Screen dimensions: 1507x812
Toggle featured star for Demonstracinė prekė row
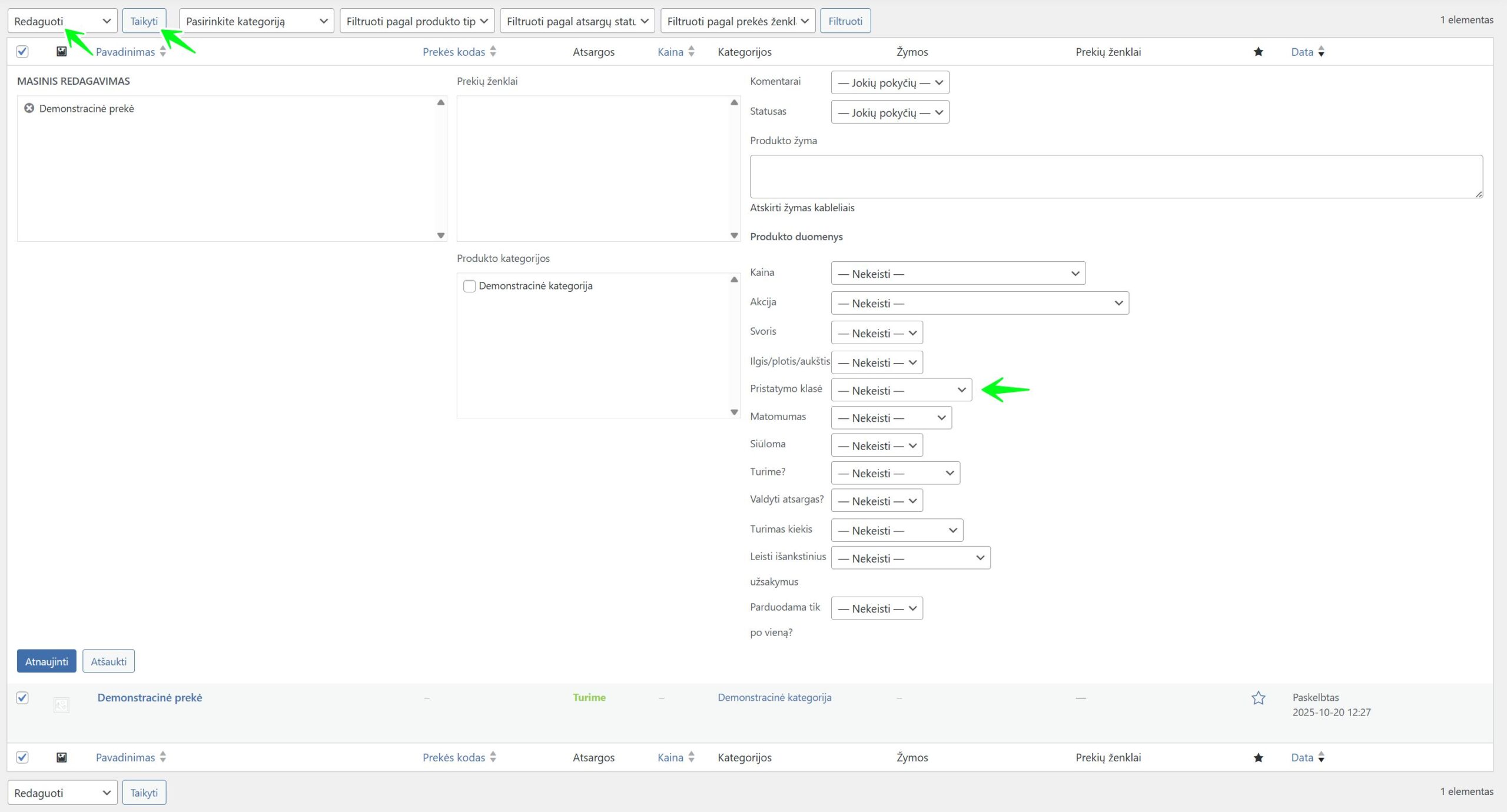(1258, 698)
